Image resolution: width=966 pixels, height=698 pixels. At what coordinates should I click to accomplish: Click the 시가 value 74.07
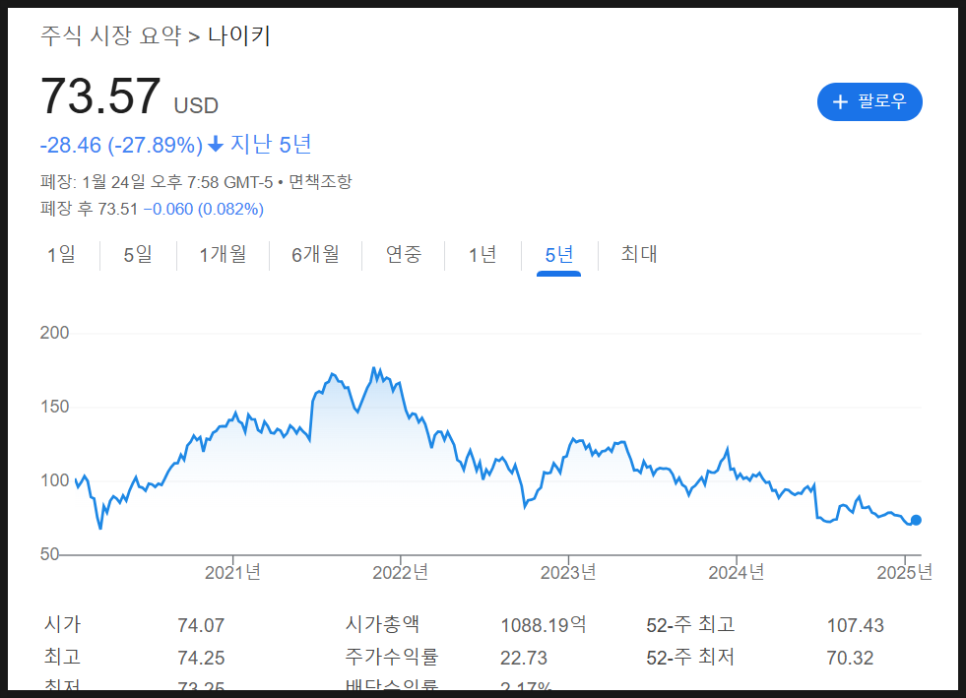201,625
